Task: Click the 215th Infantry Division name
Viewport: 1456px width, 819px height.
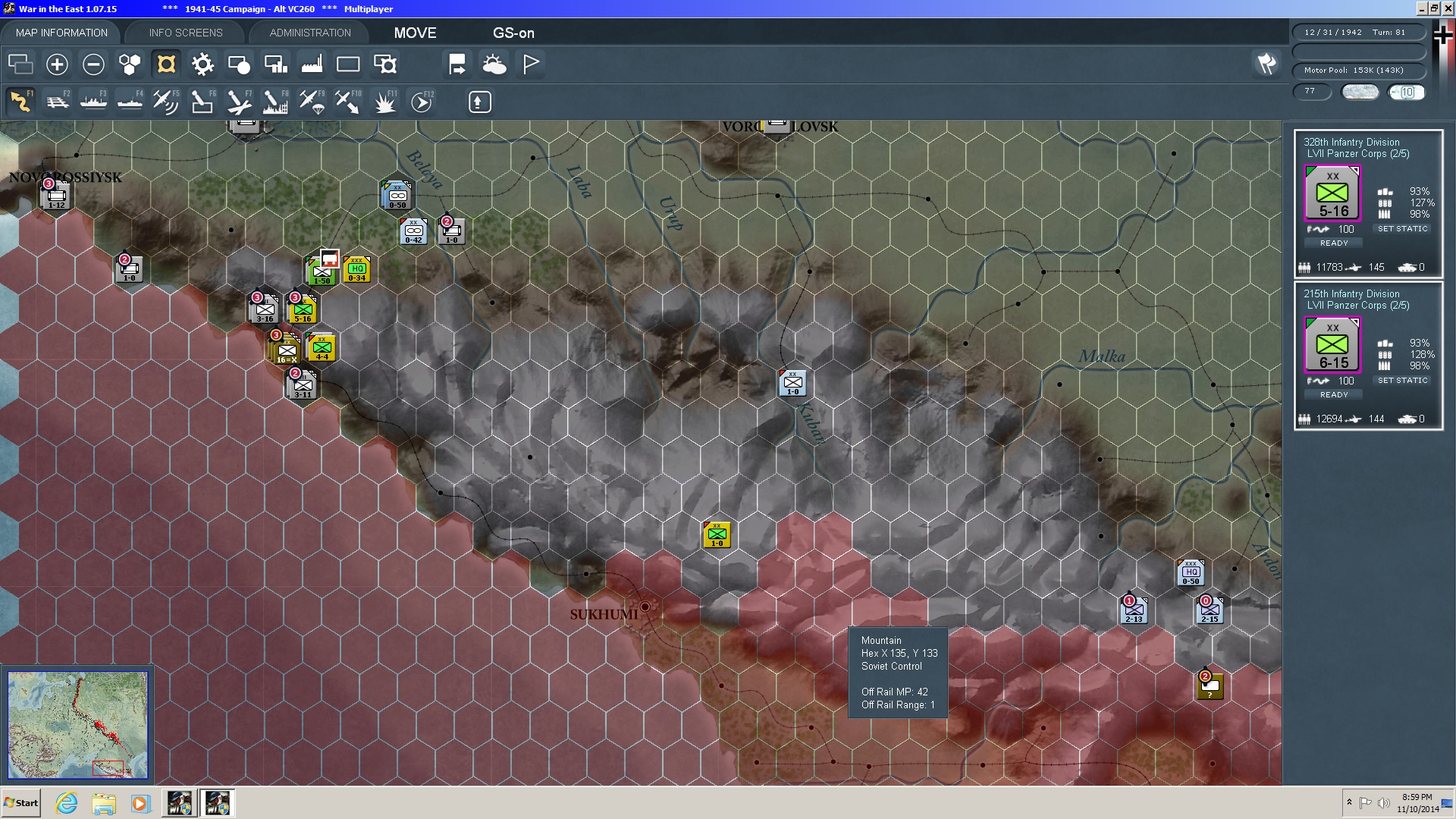Action: tap(1351, 293)
